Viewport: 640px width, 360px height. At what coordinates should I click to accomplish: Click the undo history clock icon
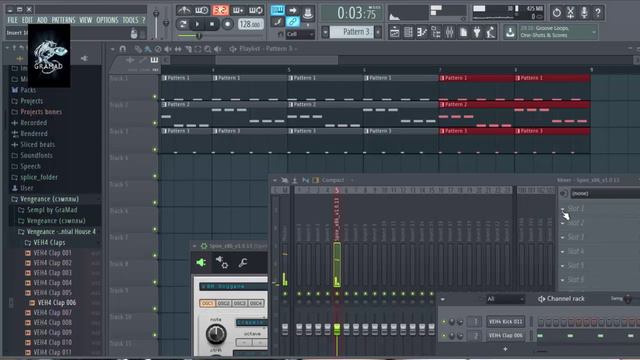pyautogui.click(x=557, y=13)
